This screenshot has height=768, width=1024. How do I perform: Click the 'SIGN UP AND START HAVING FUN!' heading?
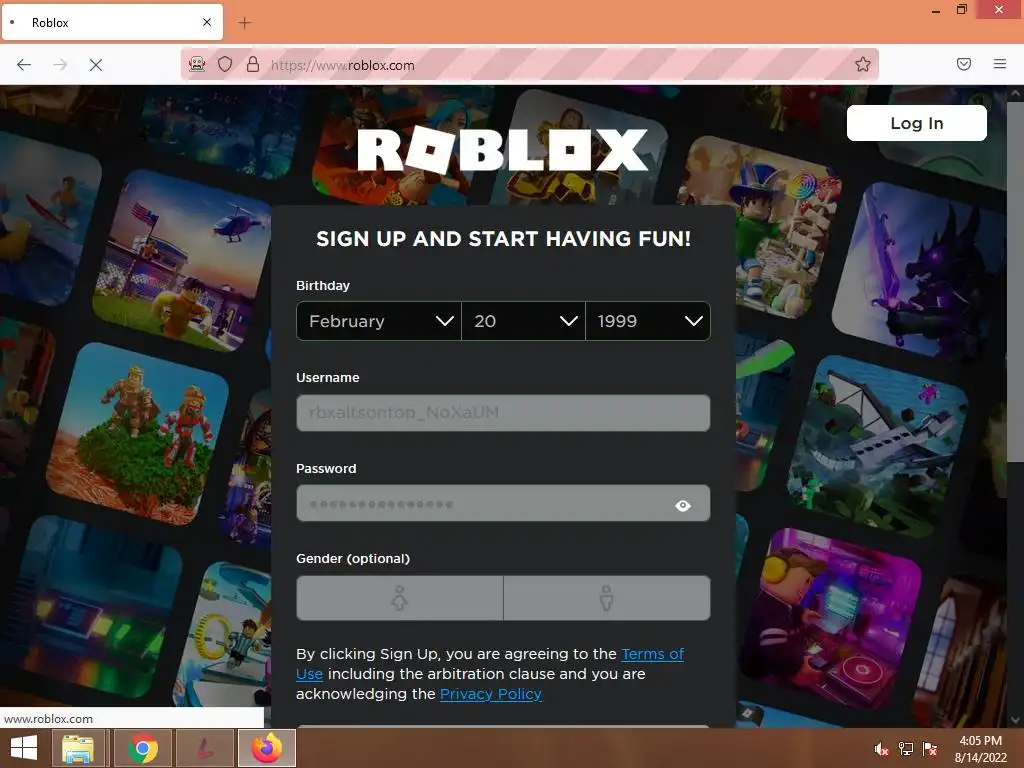pyautogui.click(x=504, y=238)
